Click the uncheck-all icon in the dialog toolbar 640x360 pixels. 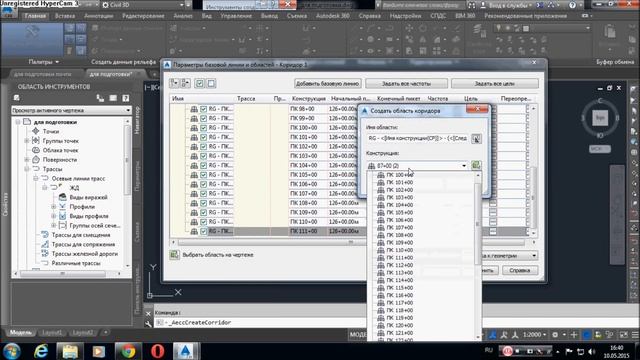point(211,83)
